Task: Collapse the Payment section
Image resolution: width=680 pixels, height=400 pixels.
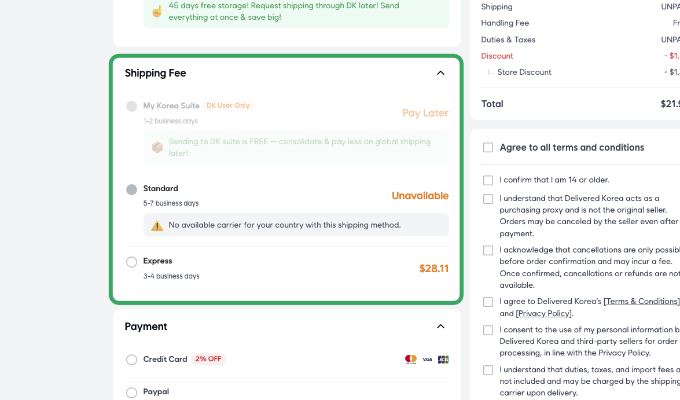Action: pos(441,326)
